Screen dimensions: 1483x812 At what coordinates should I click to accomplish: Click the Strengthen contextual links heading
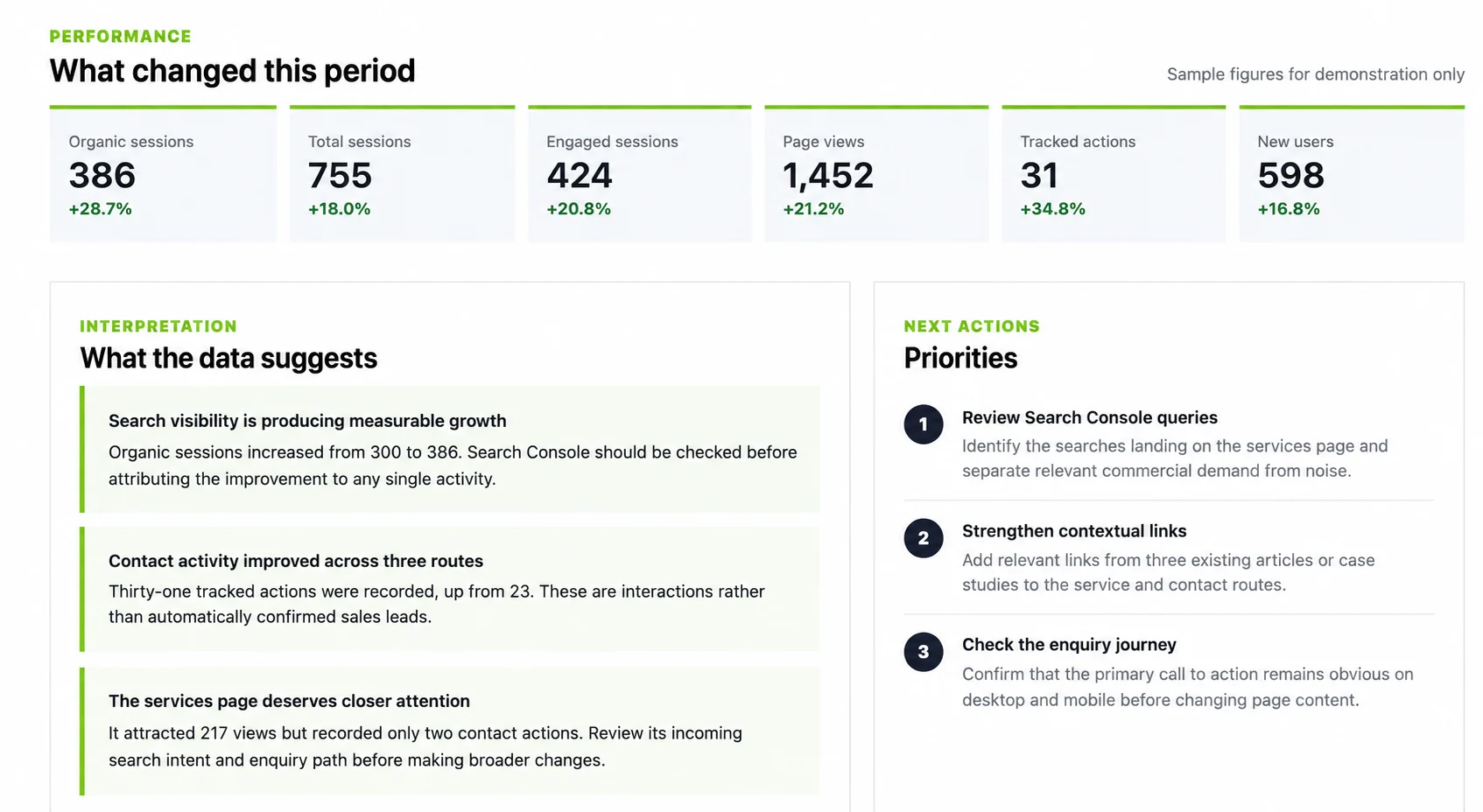pyautogui.click(x=1074, y=531)
